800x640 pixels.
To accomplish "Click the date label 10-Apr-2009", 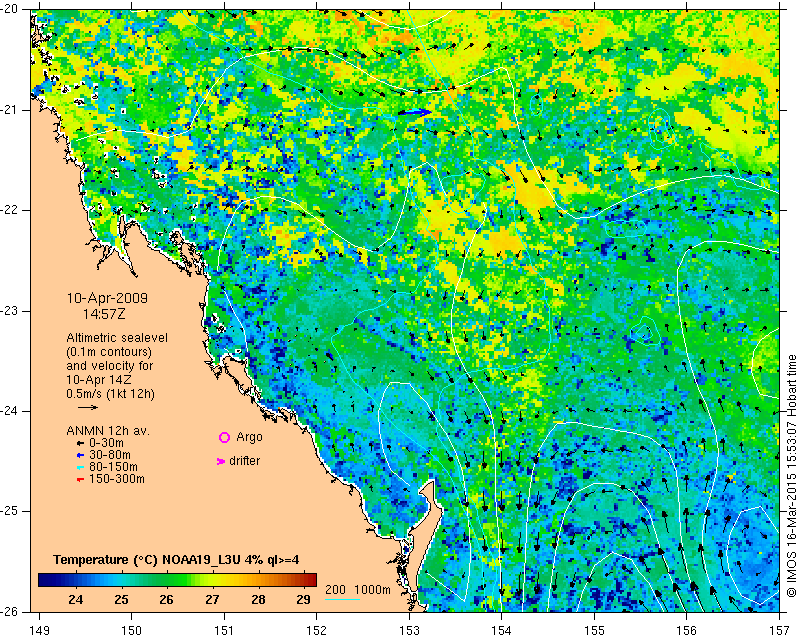I will coord(107,298).
